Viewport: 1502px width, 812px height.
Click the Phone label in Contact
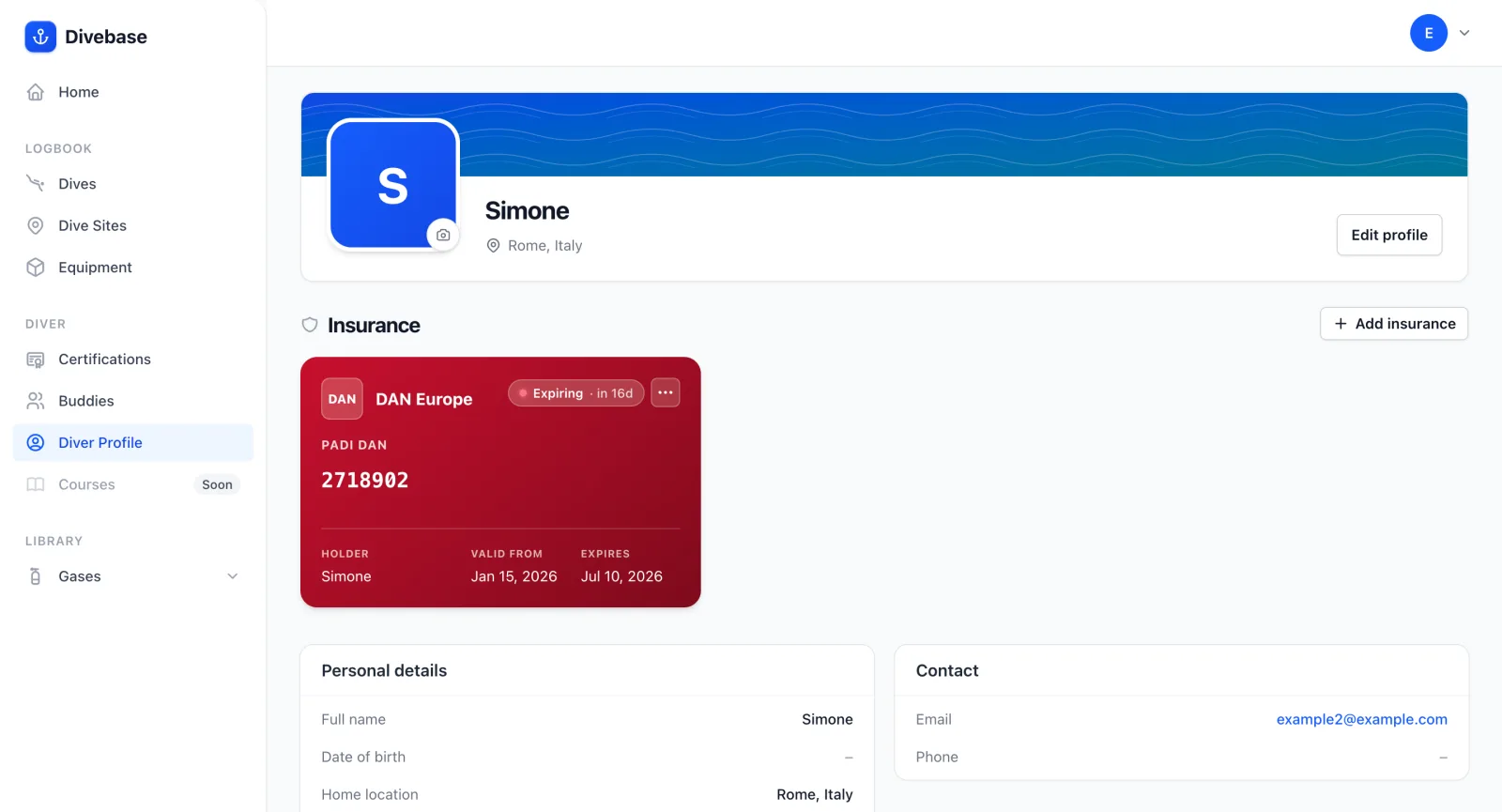937,757
